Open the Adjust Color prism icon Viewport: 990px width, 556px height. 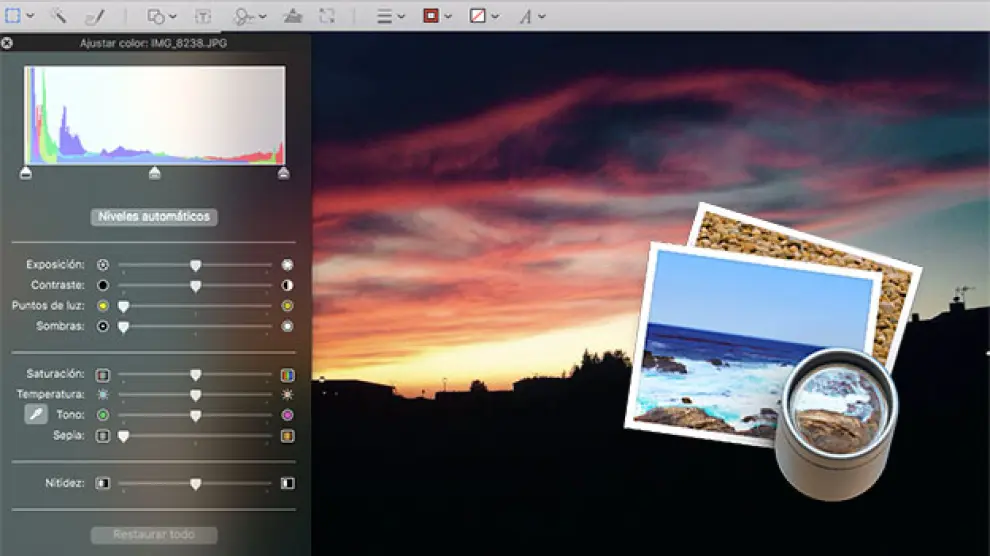coord(293,16)
